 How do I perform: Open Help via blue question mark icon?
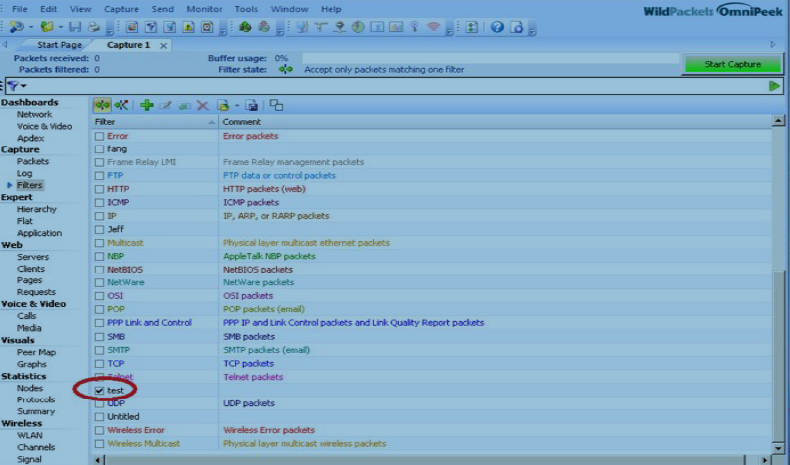[x=497, y=27]
